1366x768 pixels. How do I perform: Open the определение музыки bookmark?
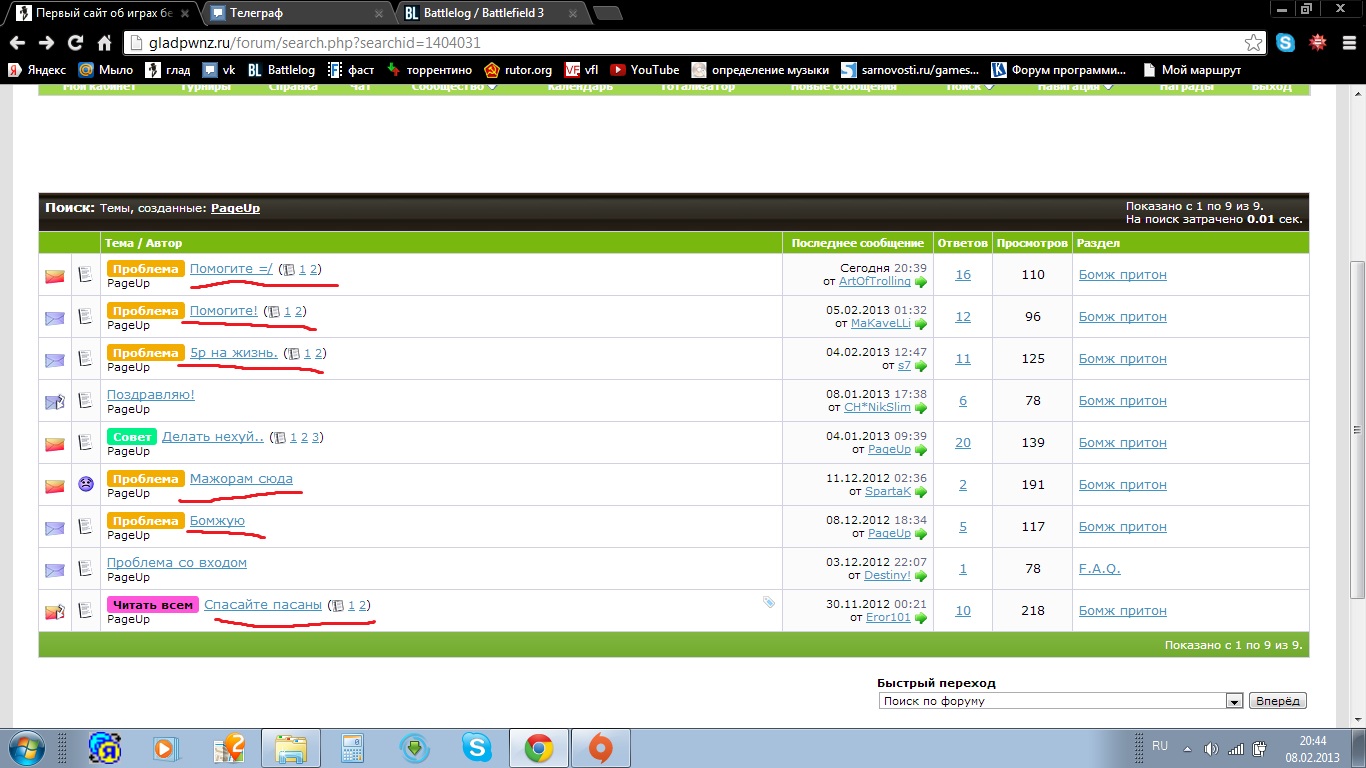tap(761, 70)
